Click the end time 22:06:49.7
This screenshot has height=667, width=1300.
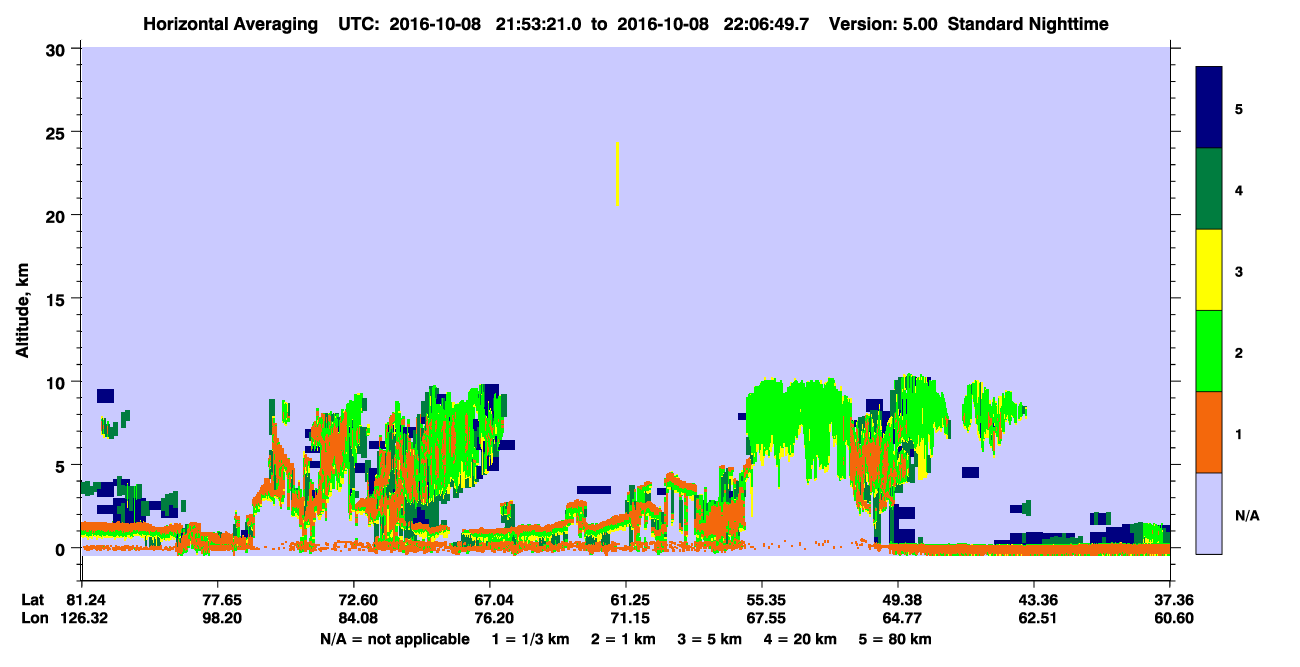(x=766, y=23)
